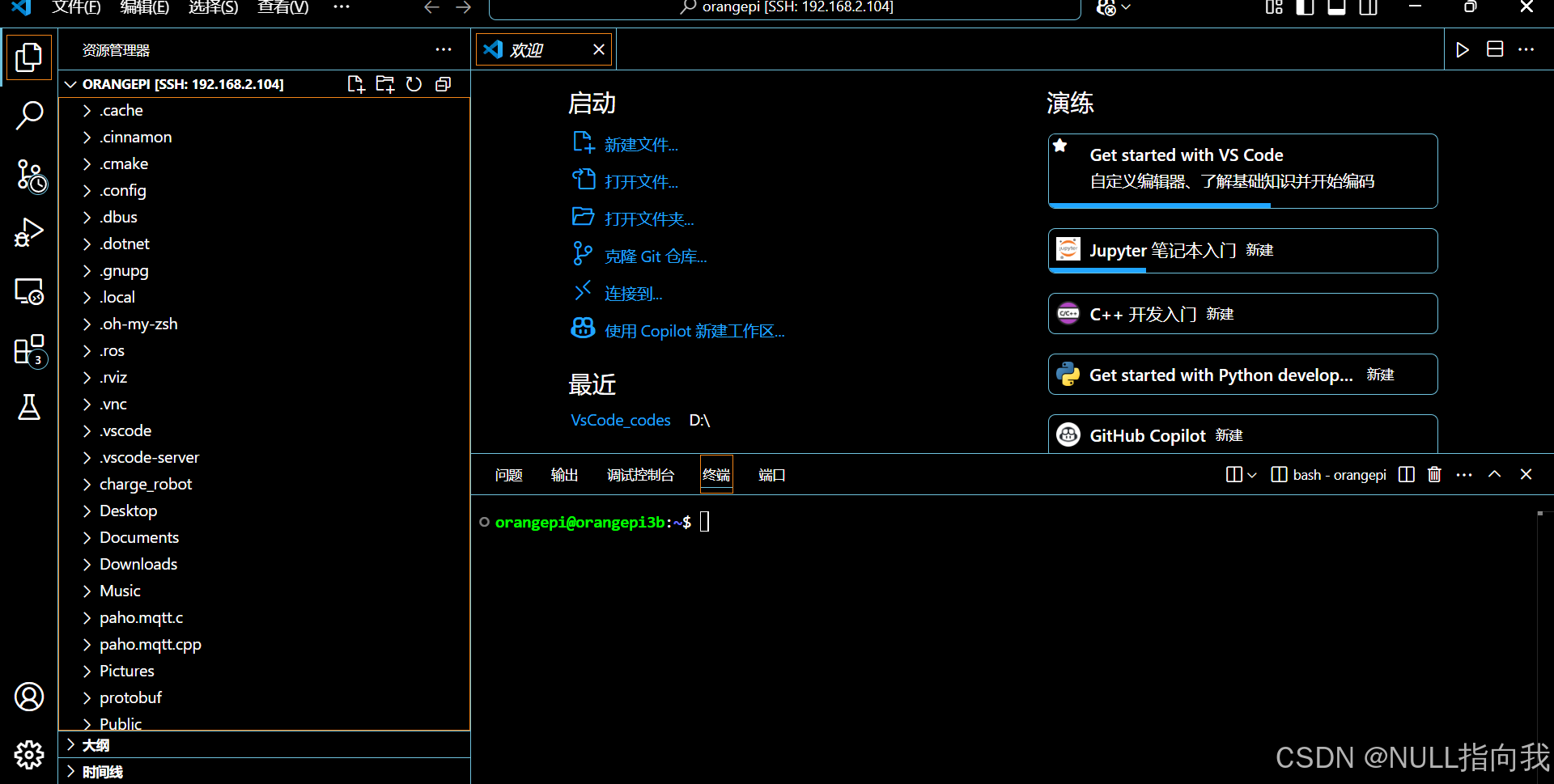Click the command center search box

coord(785,8)
